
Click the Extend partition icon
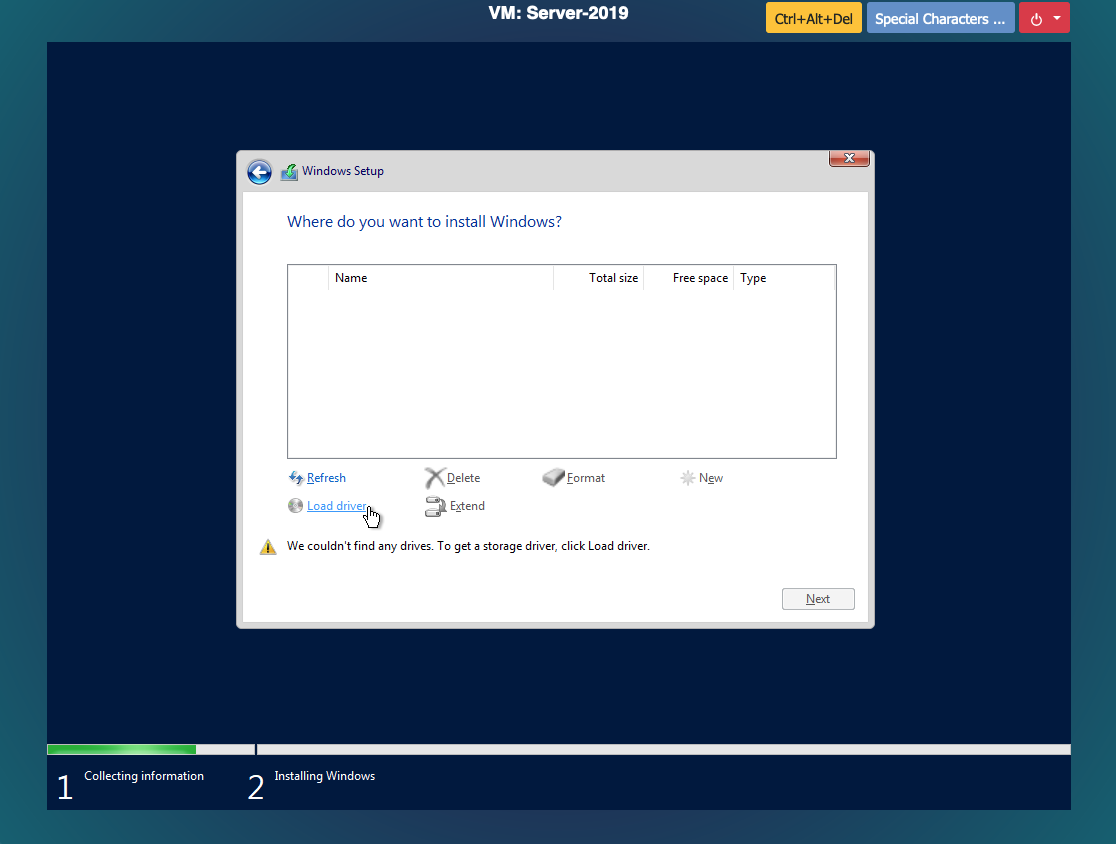click(x=435, y=506)
